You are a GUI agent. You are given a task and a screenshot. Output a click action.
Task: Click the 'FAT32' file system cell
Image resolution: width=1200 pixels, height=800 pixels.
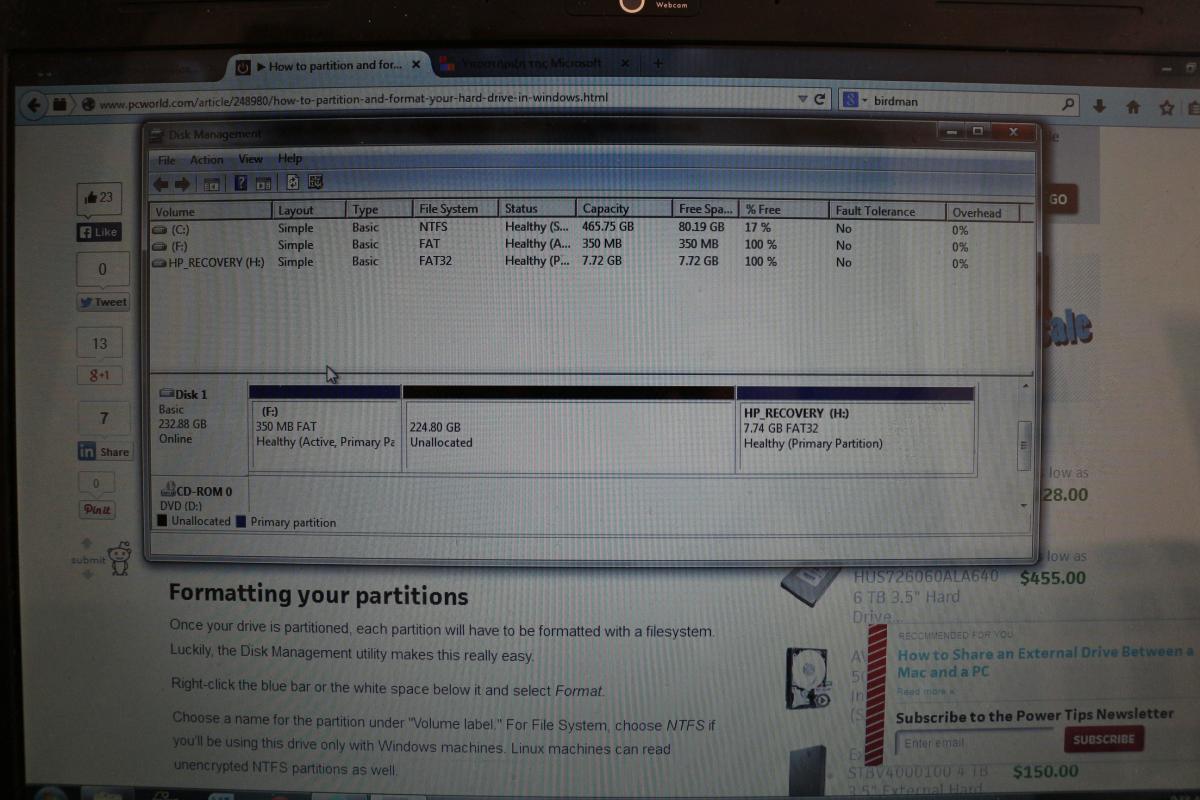tap(436, 260)
